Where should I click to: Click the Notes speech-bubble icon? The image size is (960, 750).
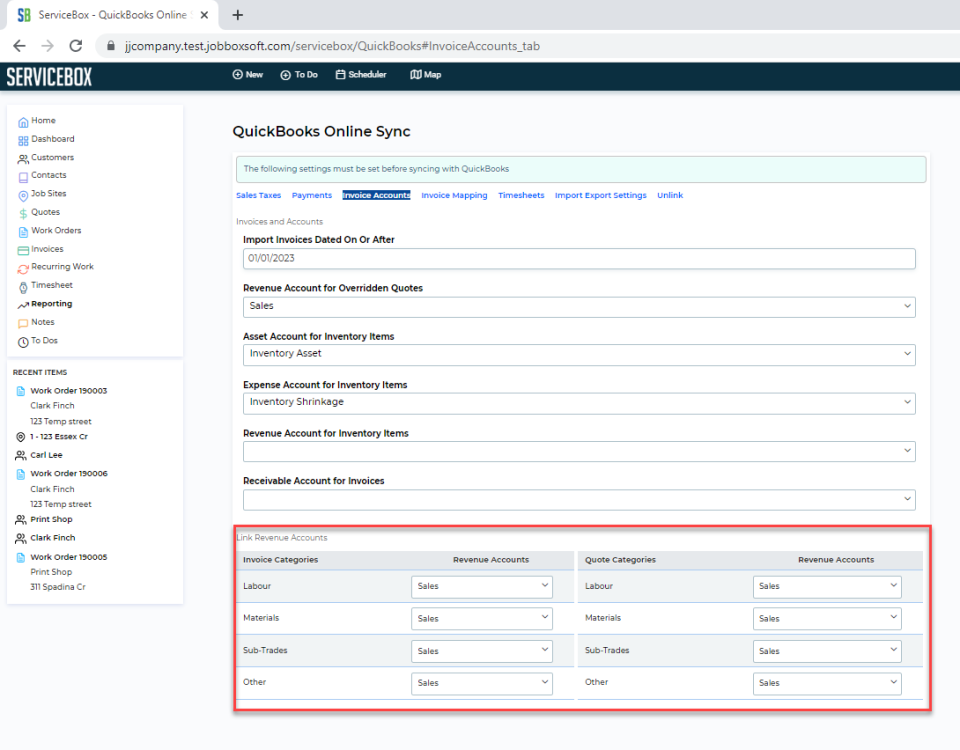point(23,323)
